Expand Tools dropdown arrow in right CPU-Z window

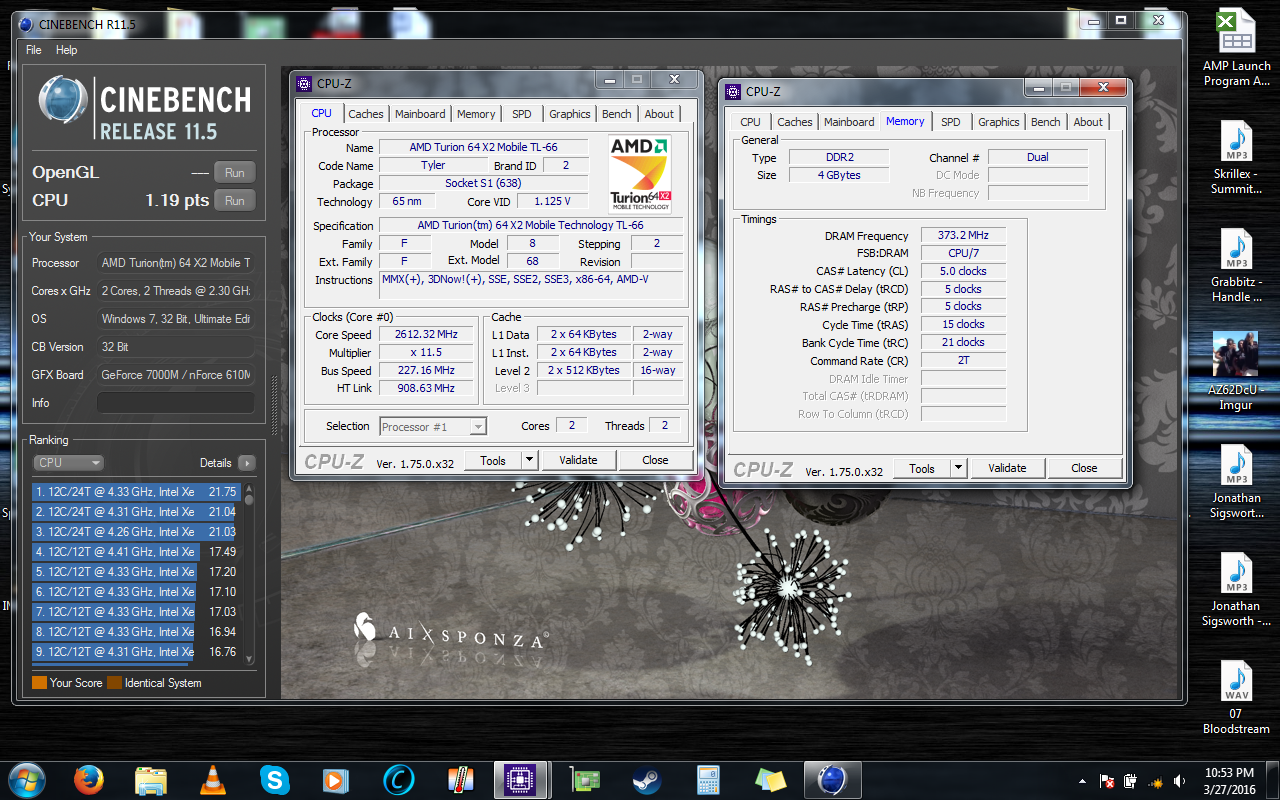[x=959, y=469]
